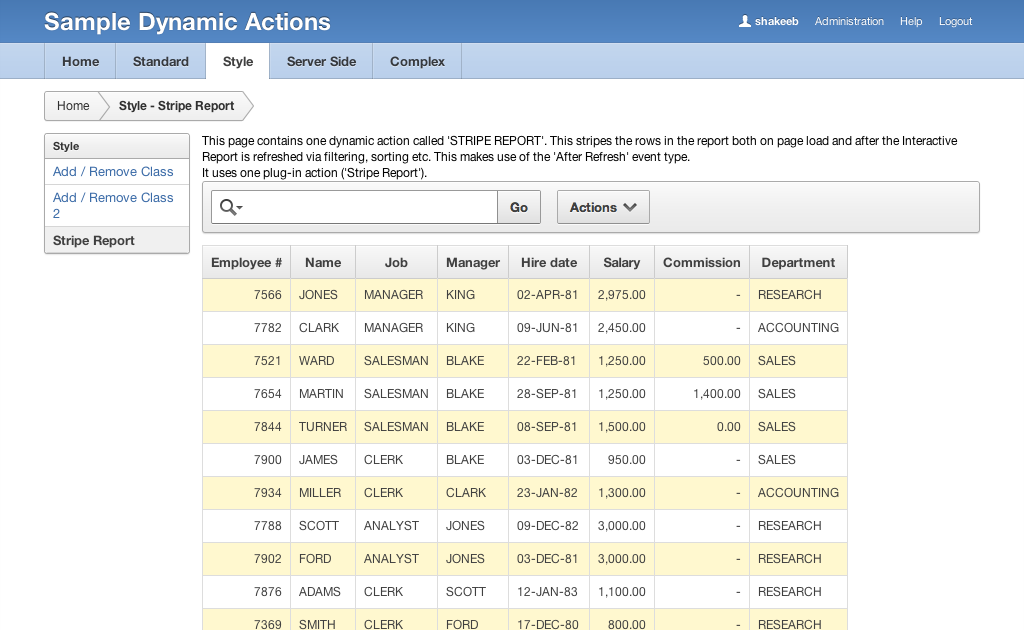1024x630 pixels.
Task: Open the Standard tab
Action: coord(161,61)
